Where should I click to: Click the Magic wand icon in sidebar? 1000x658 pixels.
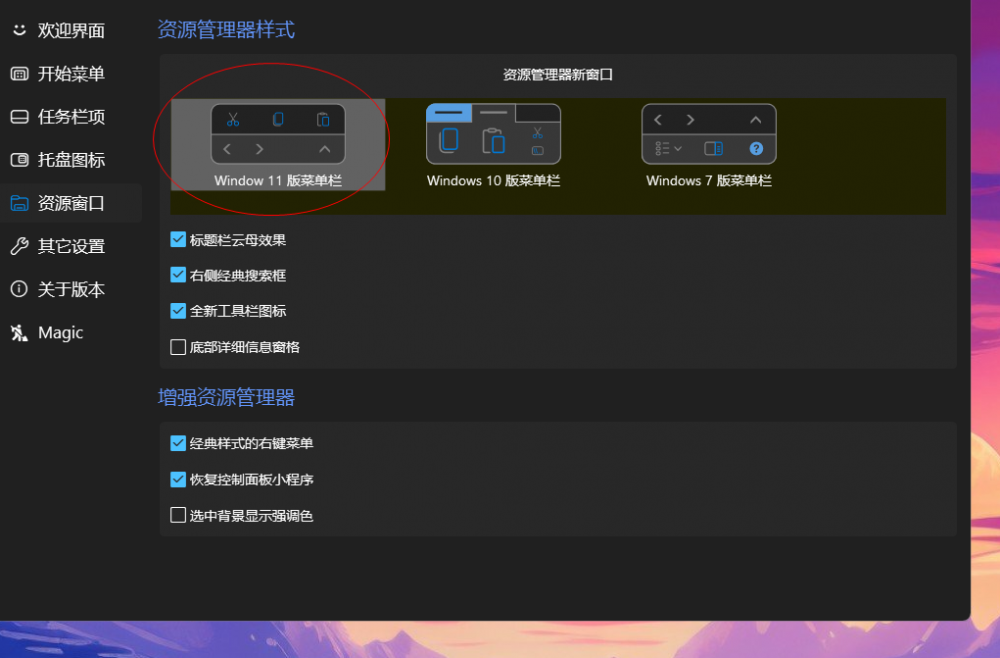coord(18,333)
